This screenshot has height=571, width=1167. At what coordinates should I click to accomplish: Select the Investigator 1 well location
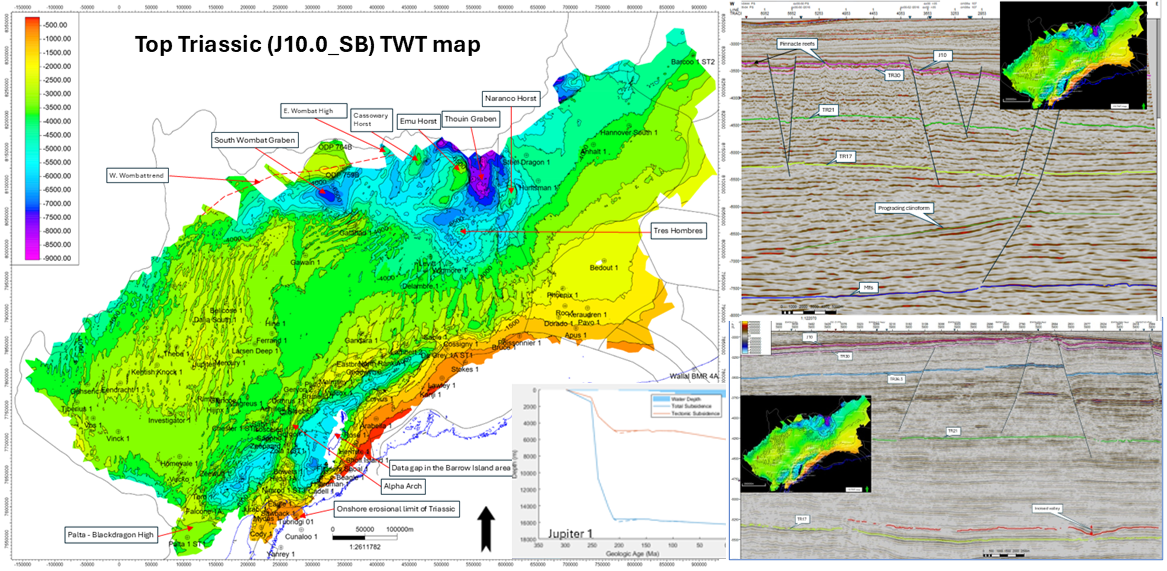pyautogui.click(x=168, y=421)
